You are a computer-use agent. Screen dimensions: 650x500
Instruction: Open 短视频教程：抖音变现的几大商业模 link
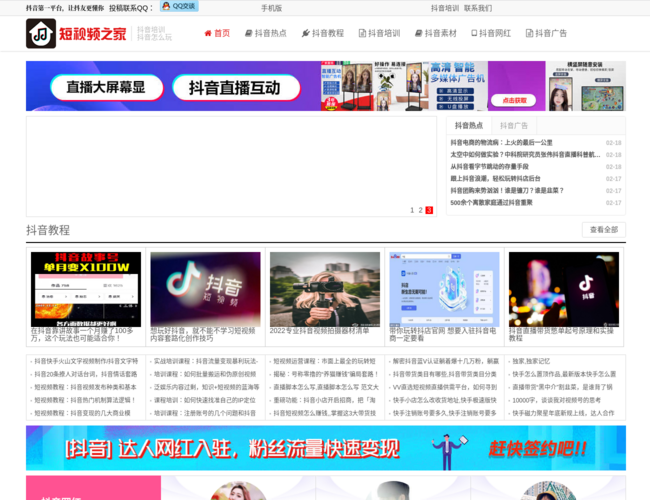[82, 413]
